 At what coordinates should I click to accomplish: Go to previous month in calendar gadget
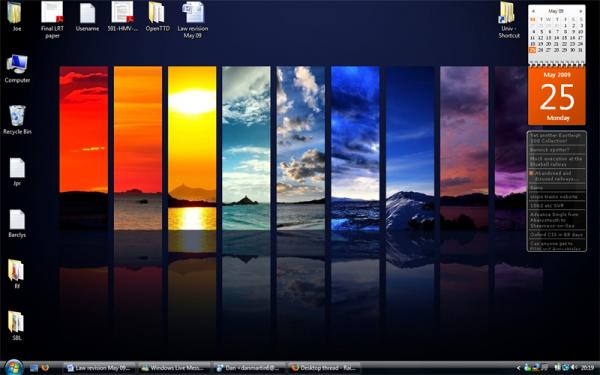coord(533,11)
